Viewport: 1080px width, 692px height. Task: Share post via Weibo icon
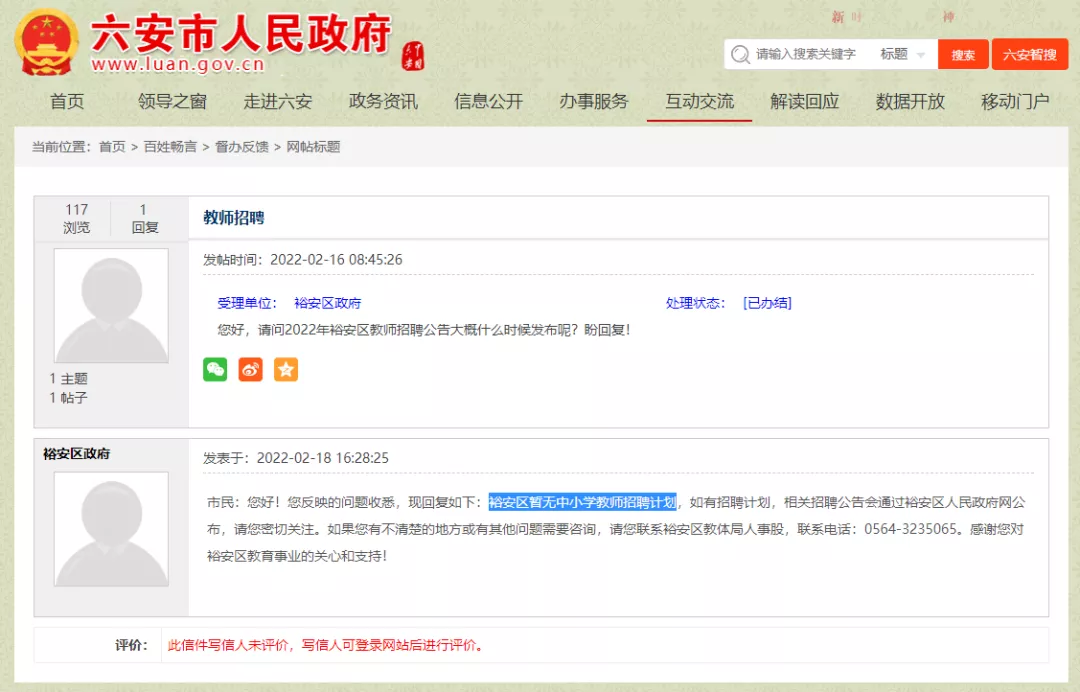pos(250,369)
